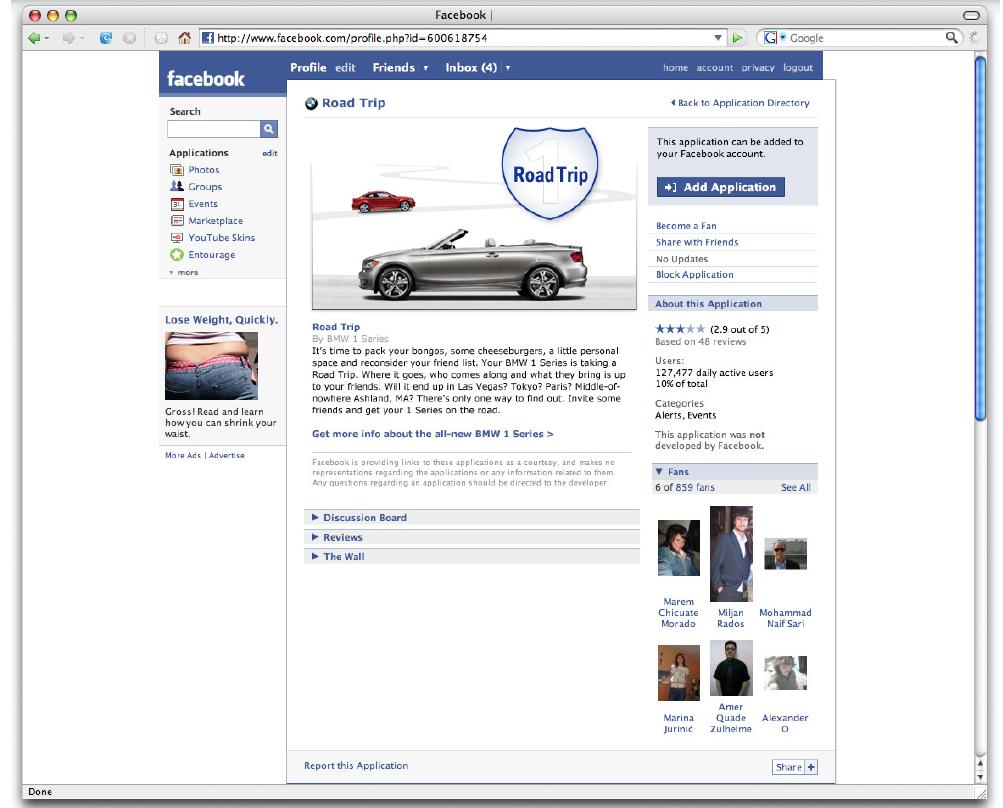Screen dimensions: 1003x808
Task: Click the Add Application button
Action: (721, 187)
